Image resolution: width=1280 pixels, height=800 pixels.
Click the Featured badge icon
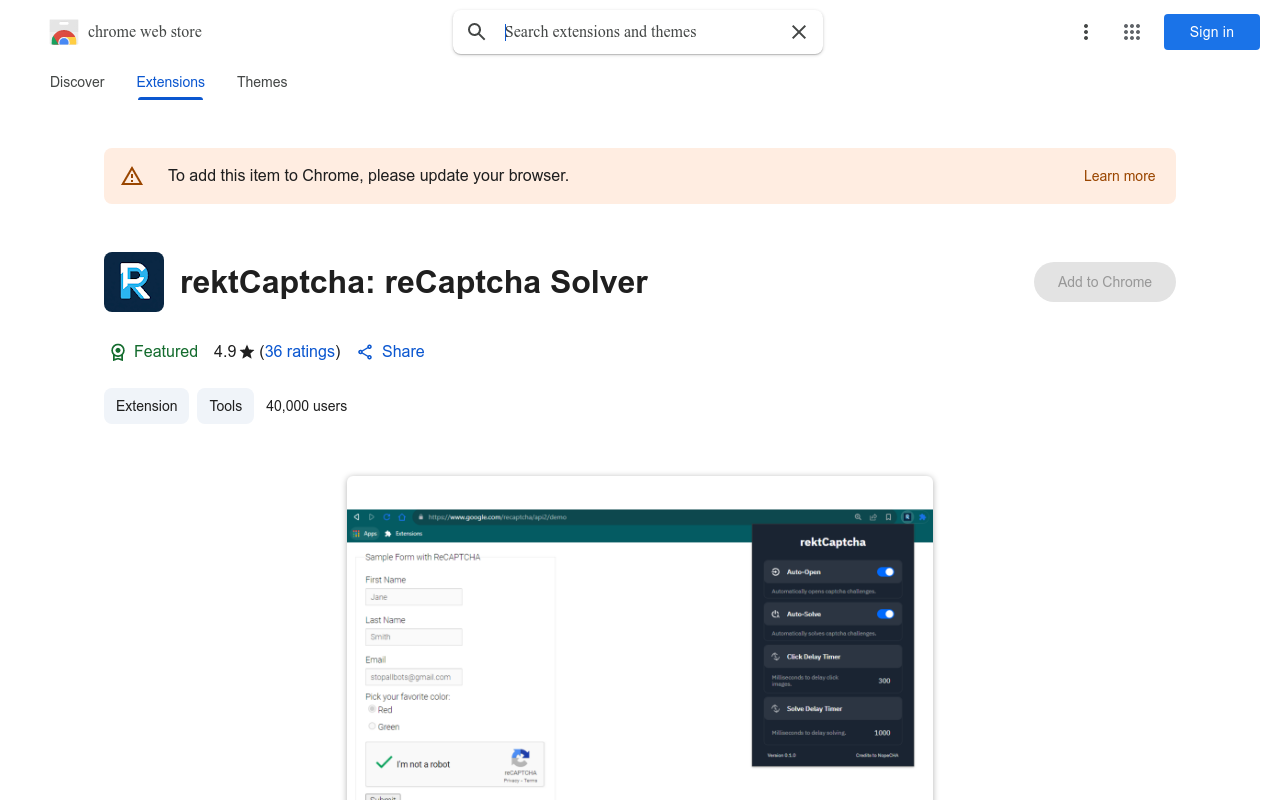click(118, 352)
